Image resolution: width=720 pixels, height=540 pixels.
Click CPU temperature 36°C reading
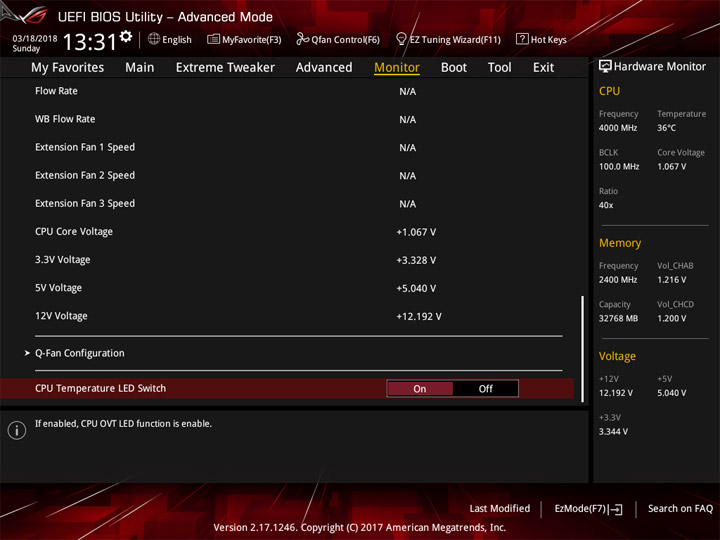coord(666,128)
